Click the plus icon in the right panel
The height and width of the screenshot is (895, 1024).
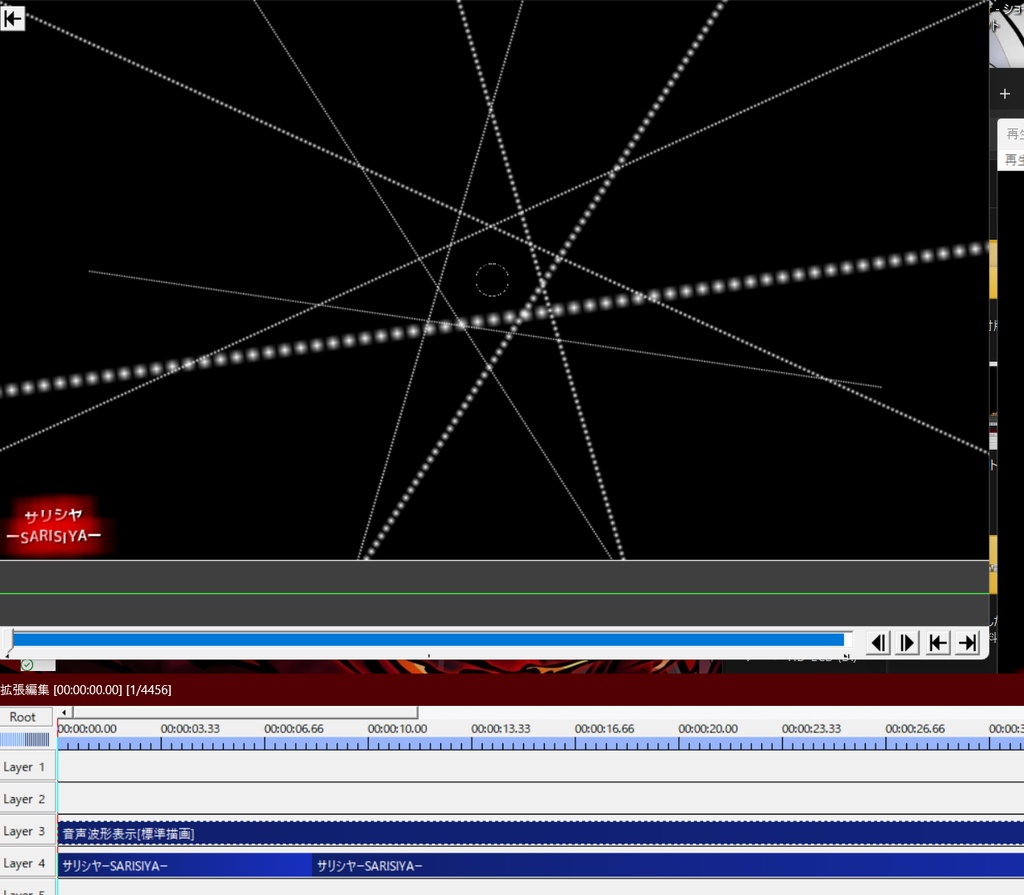[1004, 94]
